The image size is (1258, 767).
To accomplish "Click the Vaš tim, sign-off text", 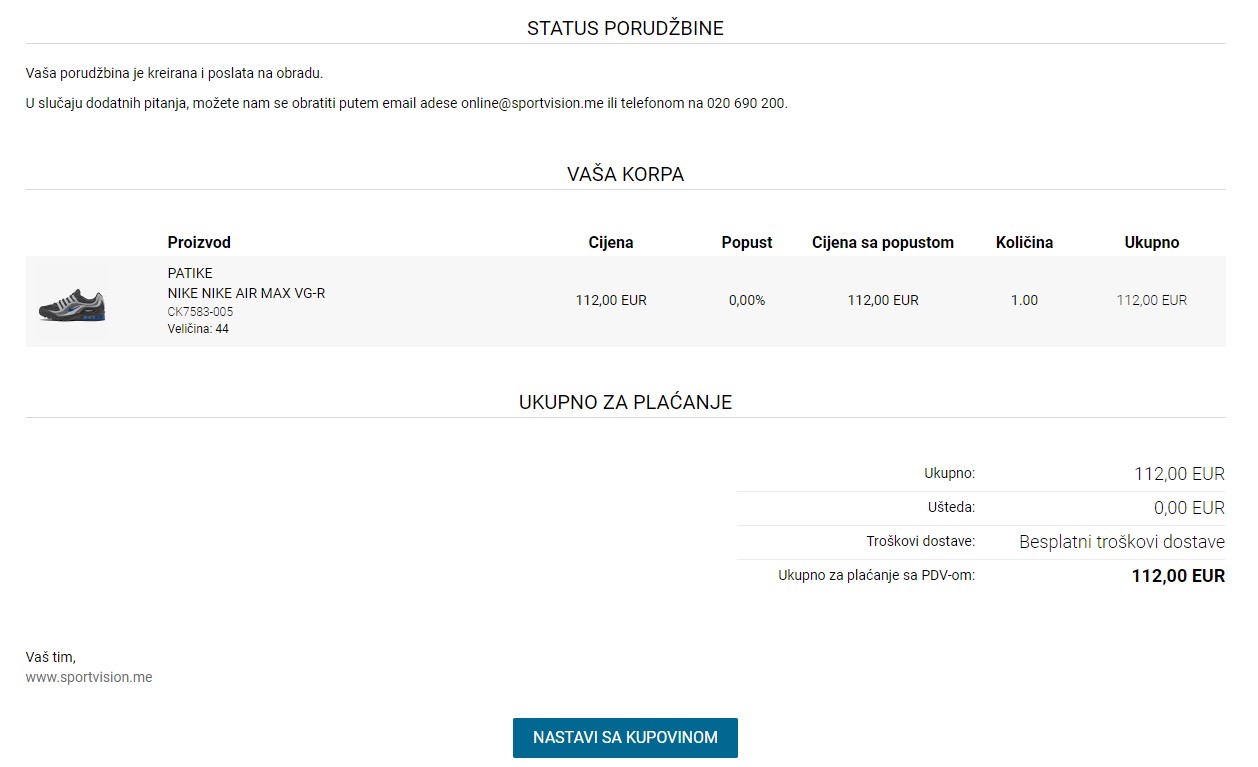I will coord(51,657).
